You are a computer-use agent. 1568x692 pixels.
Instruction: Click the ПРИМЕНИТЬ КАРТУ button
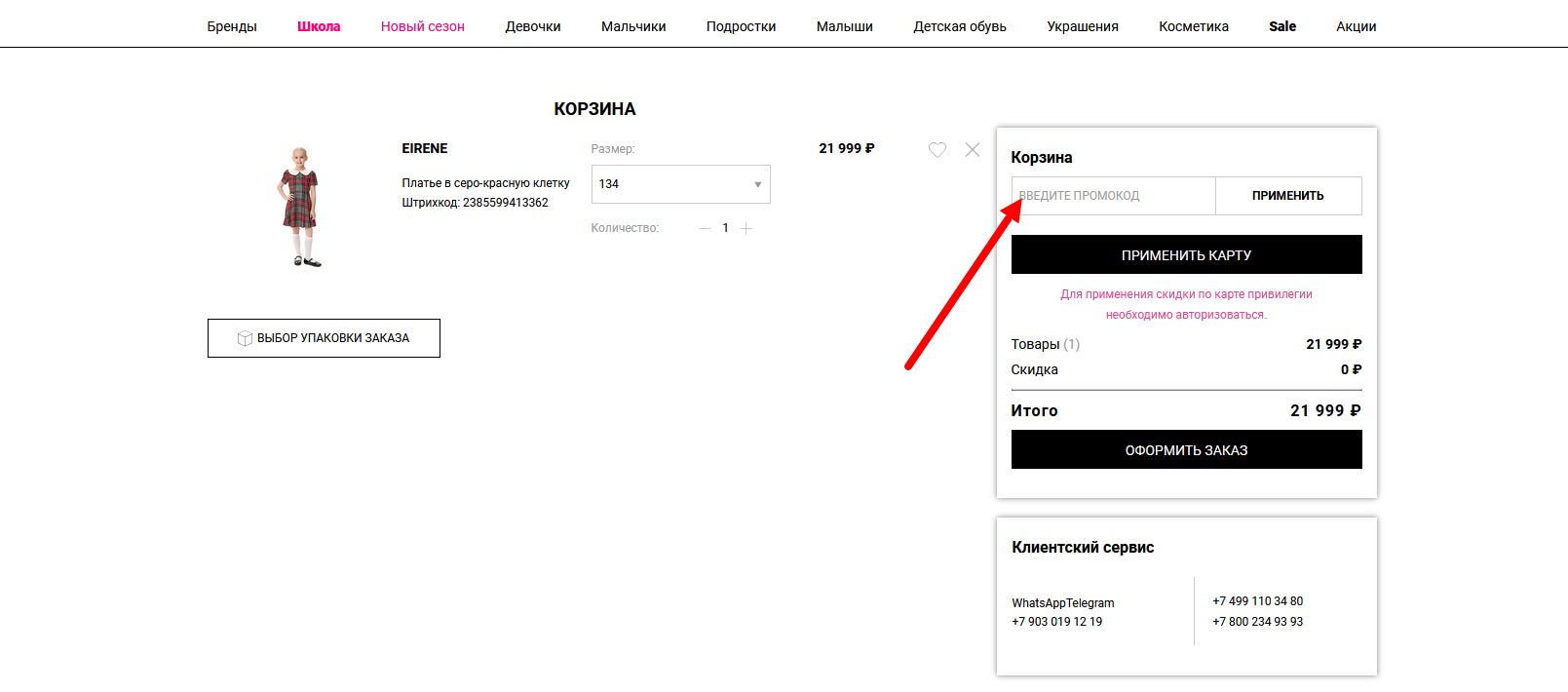[1186, 255]
